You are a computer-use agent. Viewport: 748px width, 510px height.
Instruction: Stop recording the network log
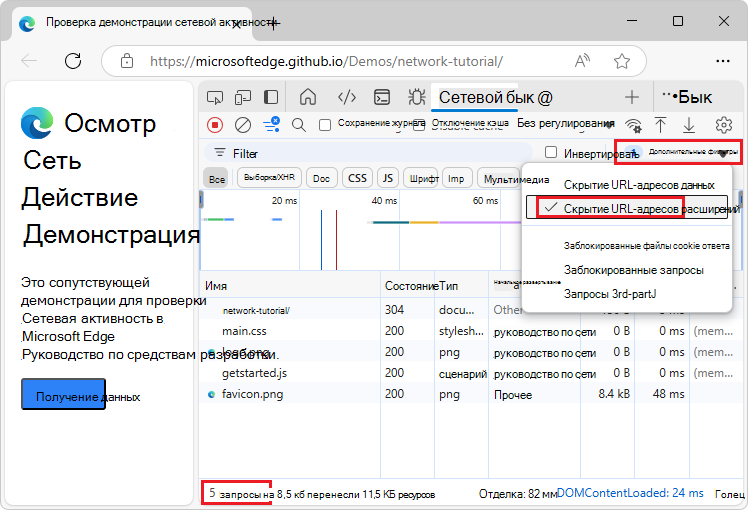215,125
